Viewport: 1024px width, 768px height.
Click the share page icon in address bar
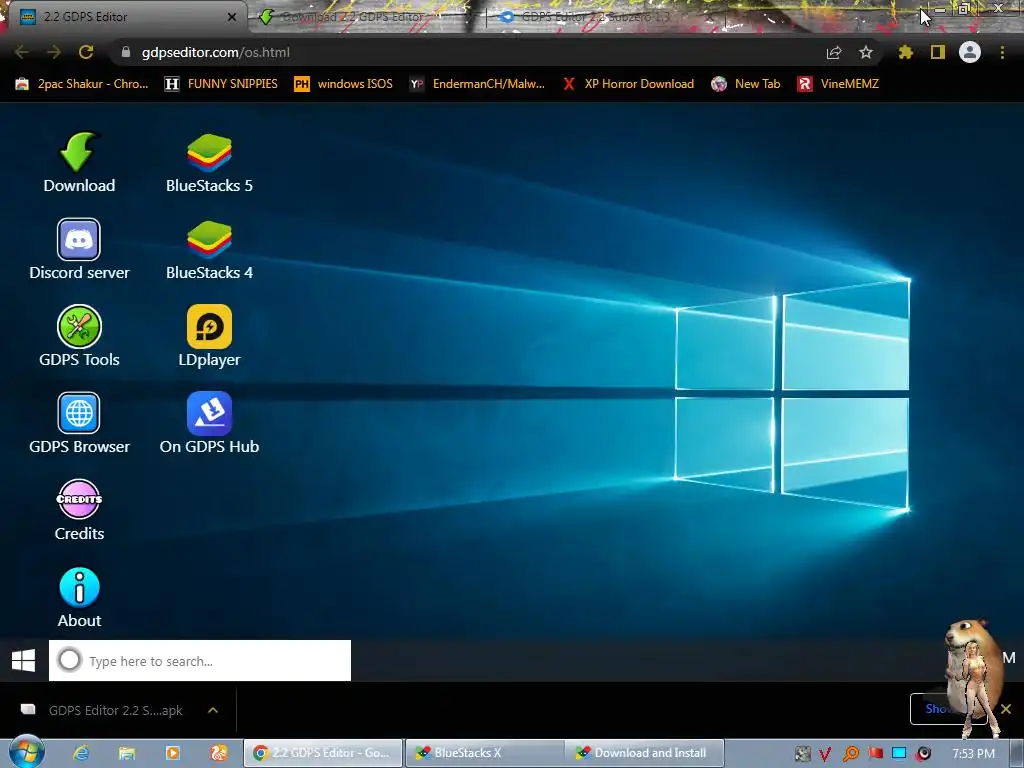point(834,52)
